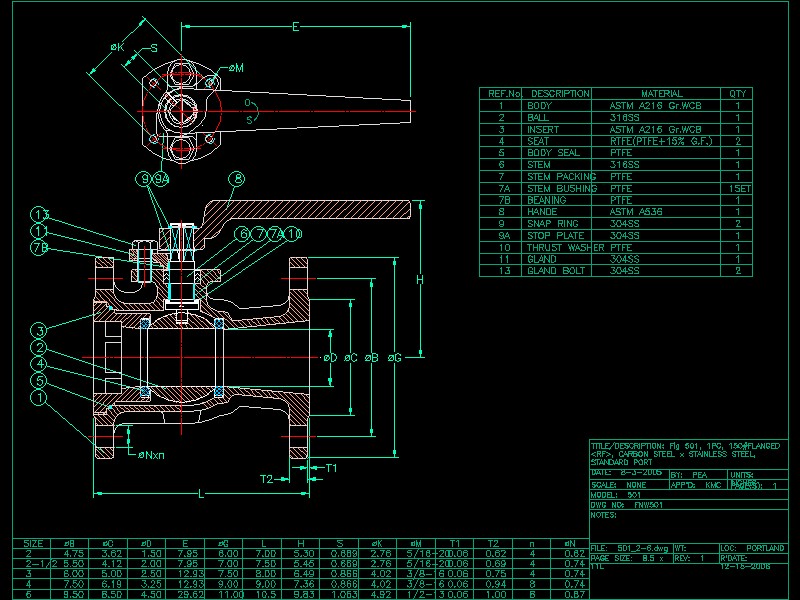Select balloon callout 10 for THRUST WASHER
The width and height of the screenshot is (800, 600).
292,233
